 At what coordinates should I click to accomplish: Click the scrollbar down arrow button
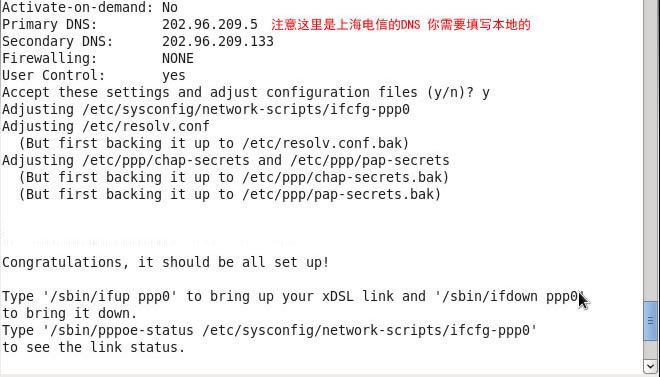tap(651, 366)
